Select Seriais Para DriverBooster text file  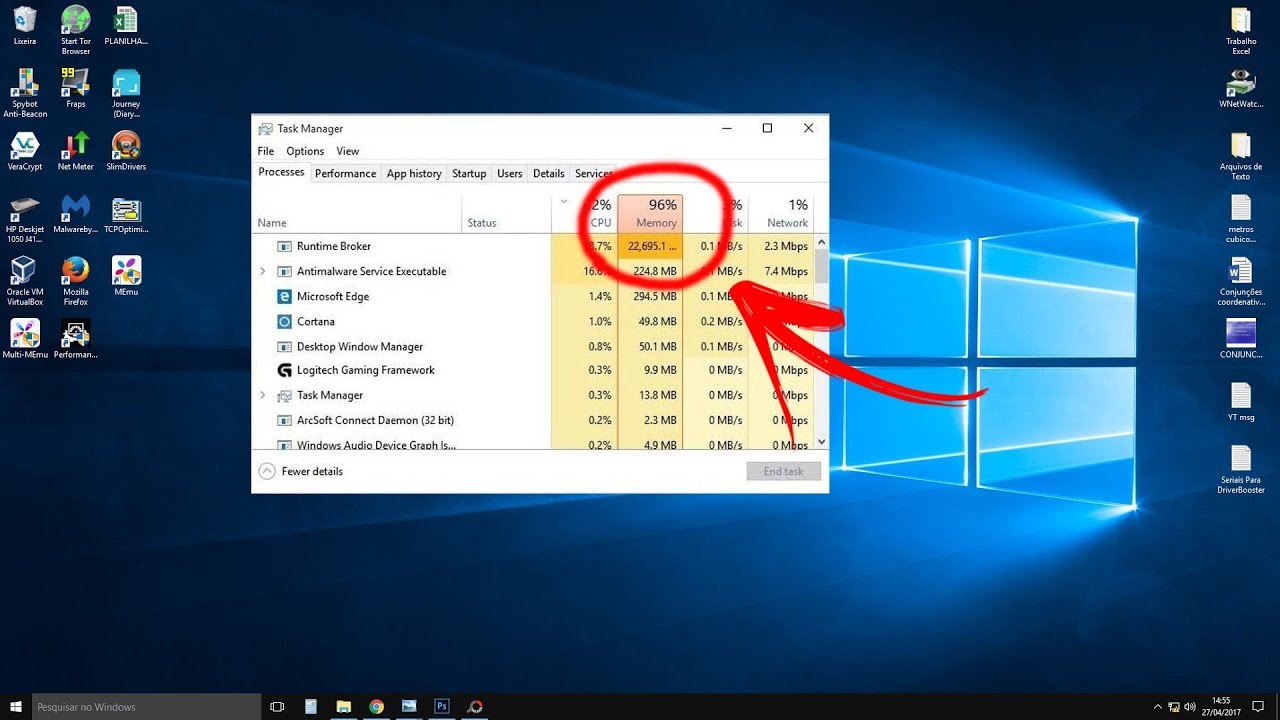[x=1240, y=470]
